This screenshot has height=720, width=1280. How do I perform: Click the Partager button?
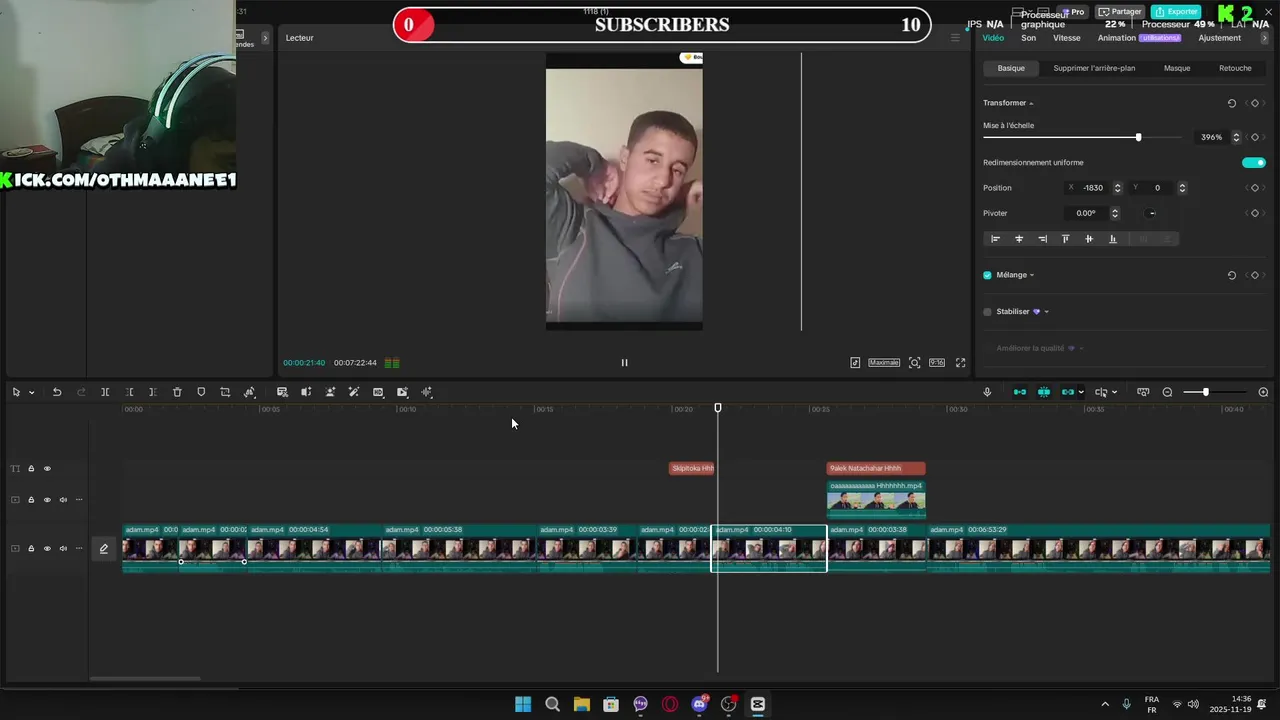point(1120,12)
